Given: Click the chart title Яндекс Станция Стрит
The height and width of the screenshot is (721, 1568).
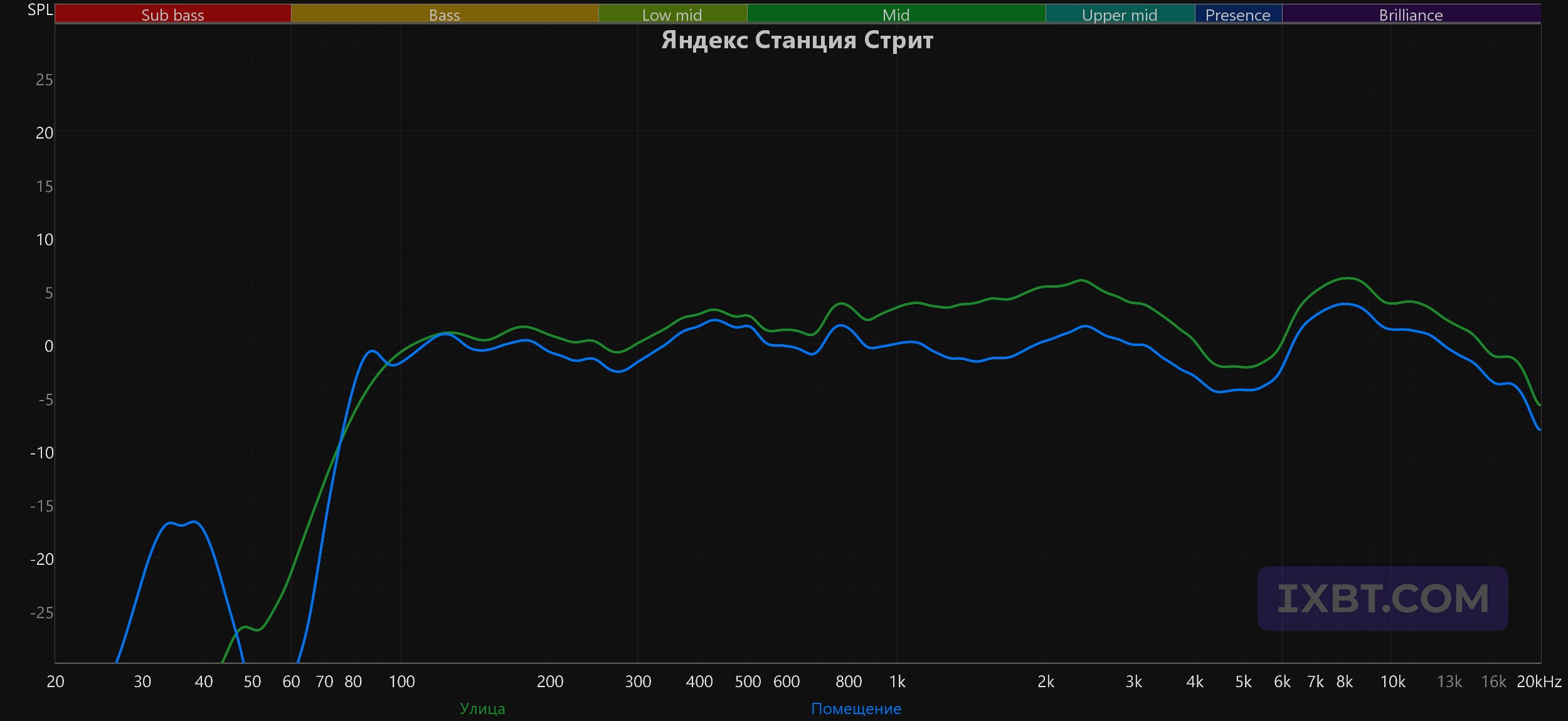Looking at the screenshot, I should tap(798, 40).
